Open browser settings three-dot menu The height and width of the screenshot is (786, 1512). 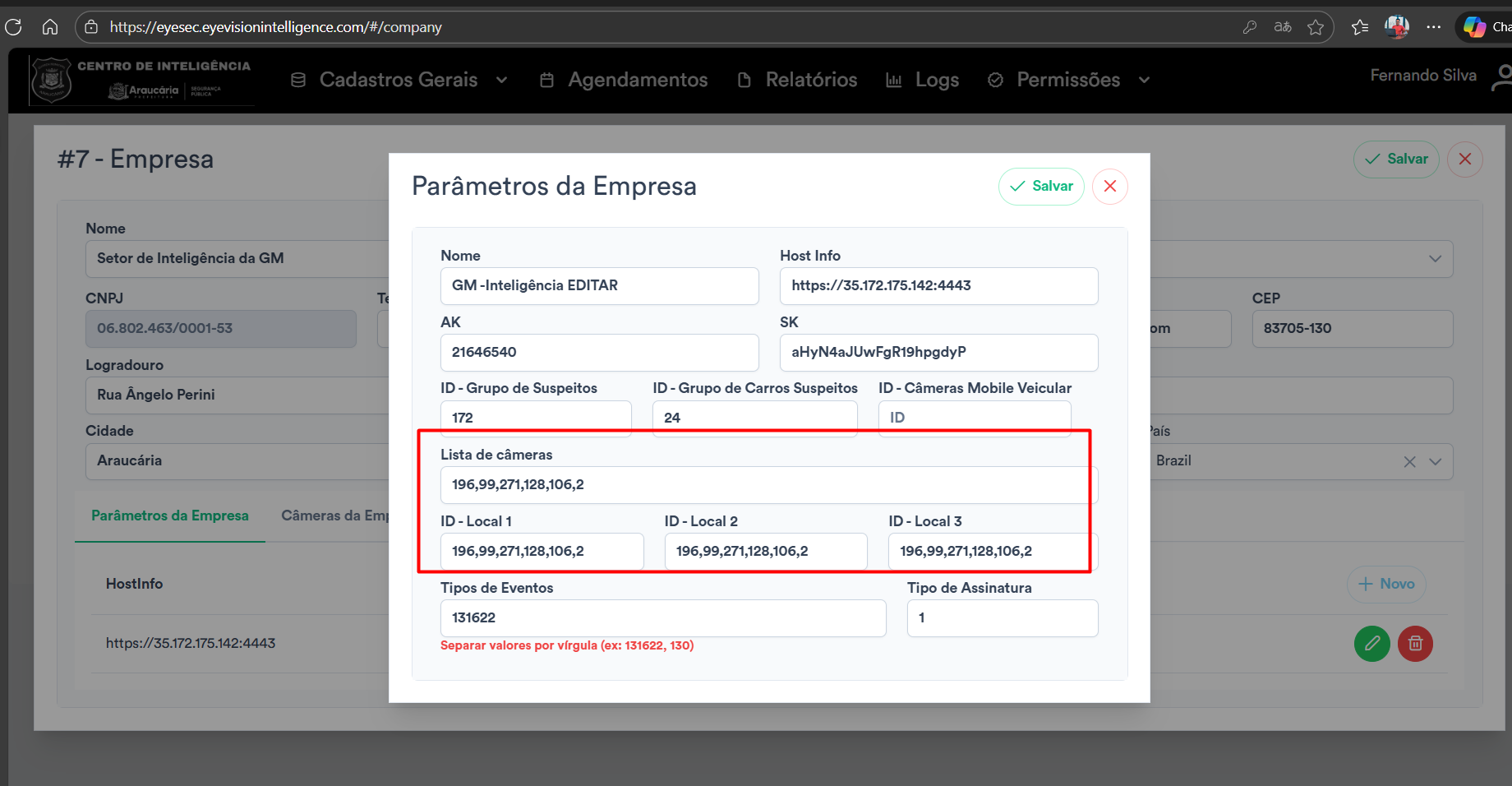coord(1434,27)
